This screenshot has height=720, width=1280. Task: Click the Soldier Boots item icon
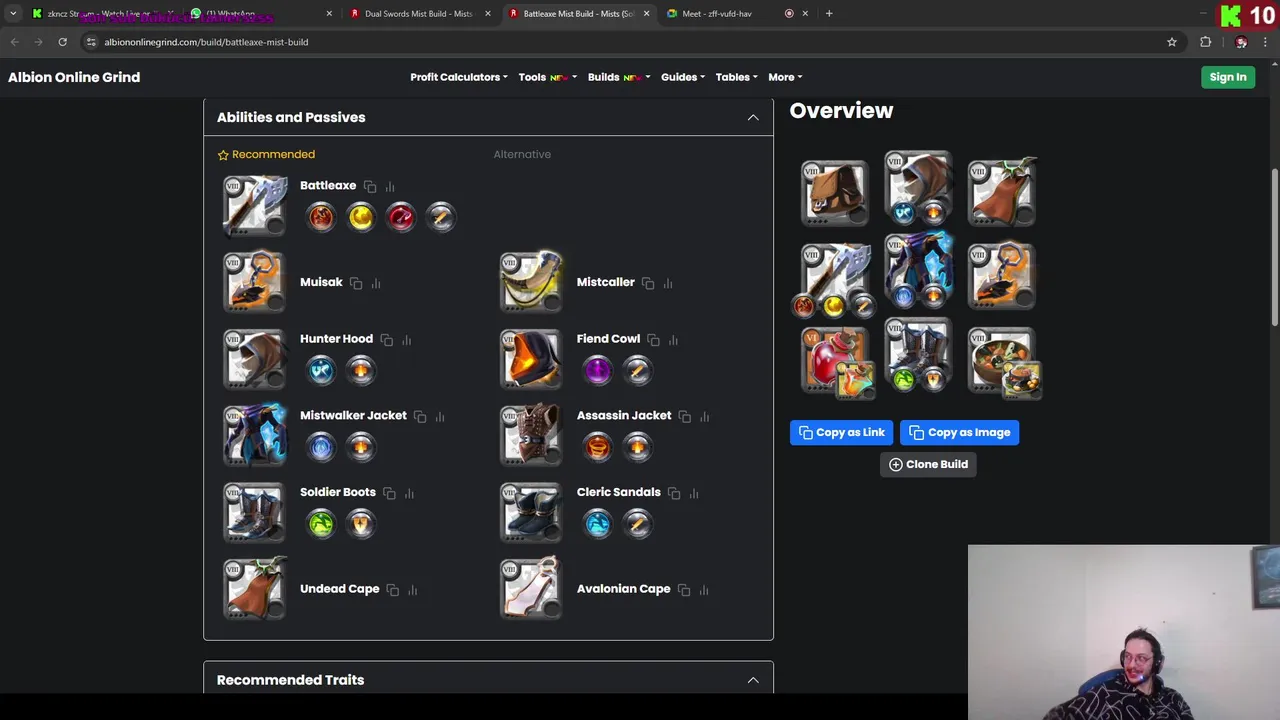(255, 512)
